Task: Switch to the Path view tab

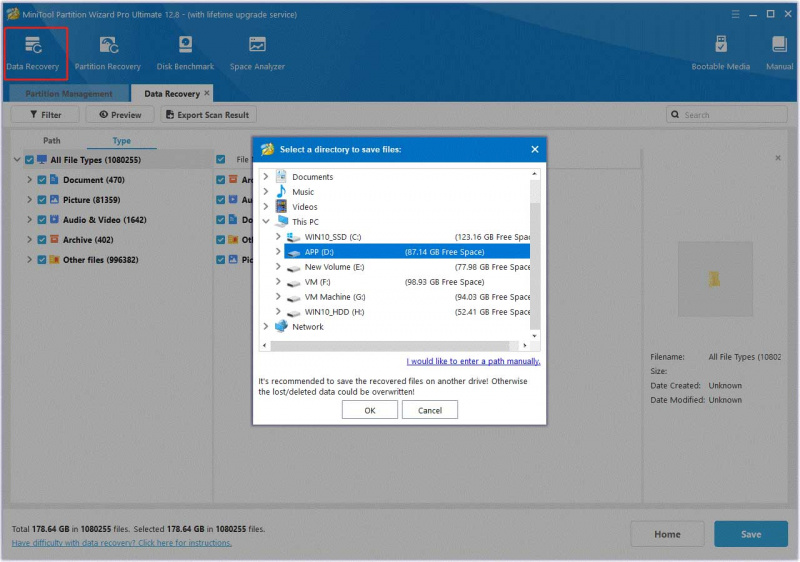Action: tap(52, 140)
